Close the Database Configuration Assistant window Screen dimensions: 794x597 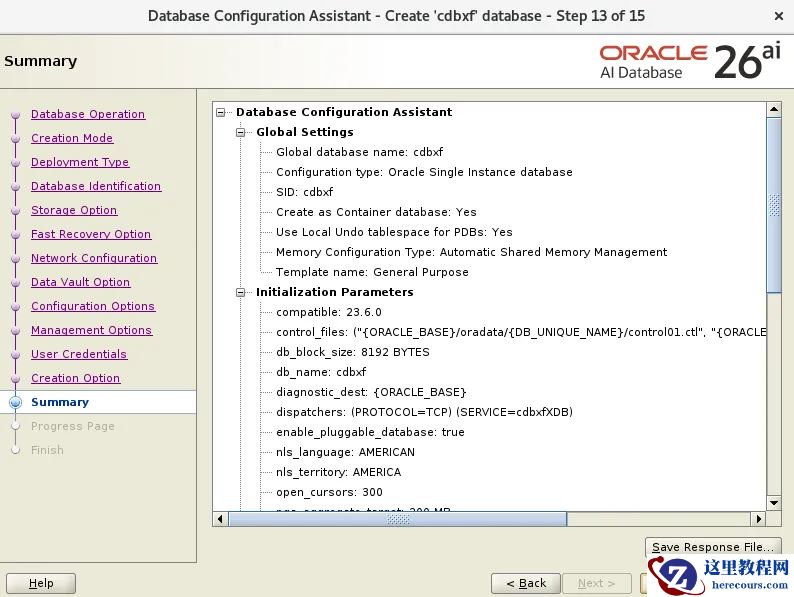pyautogui.click(x=779, y=16)
